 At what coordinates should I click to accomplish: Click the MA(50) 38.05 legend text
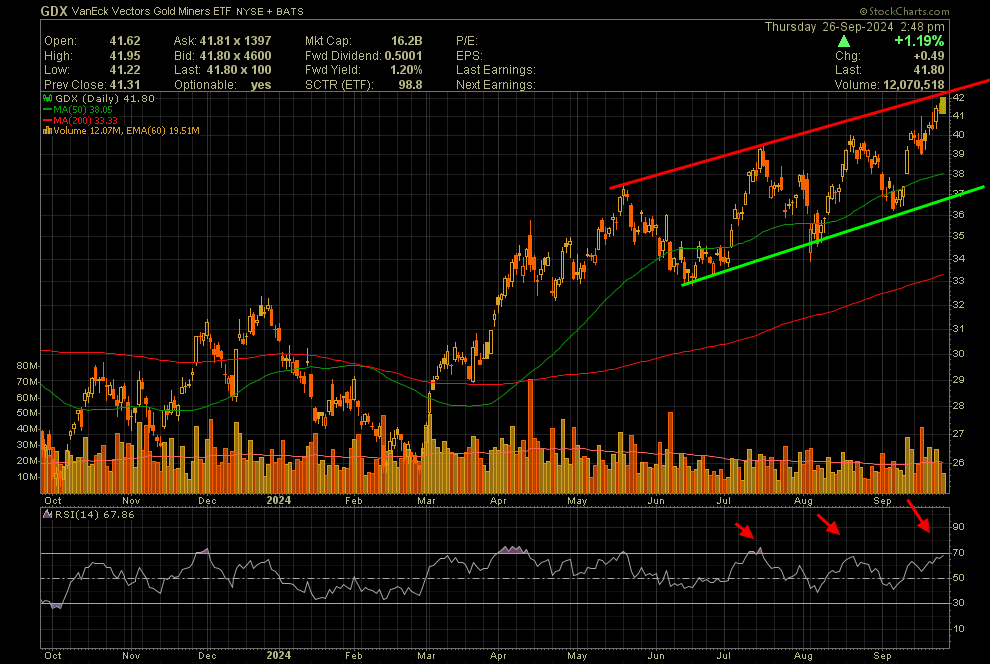[83, 110]
